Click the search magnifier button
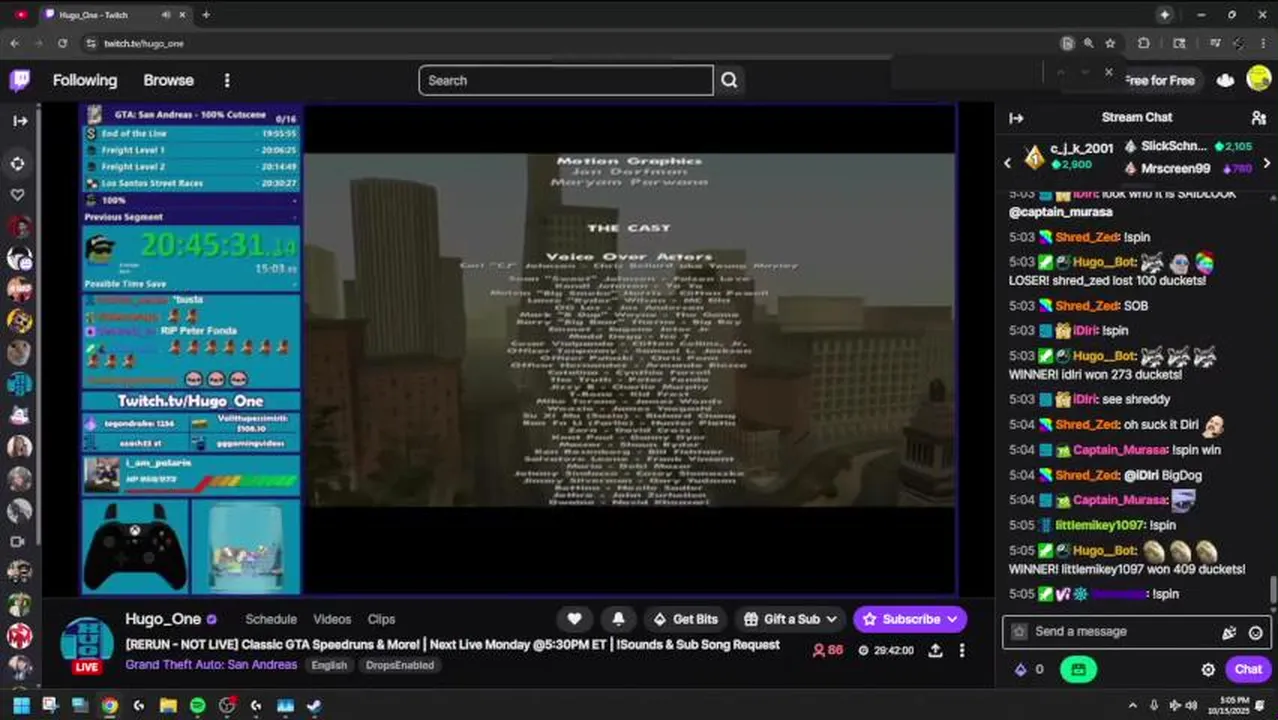This screenshot has height=720, width=1278. [x=729, y=81]
